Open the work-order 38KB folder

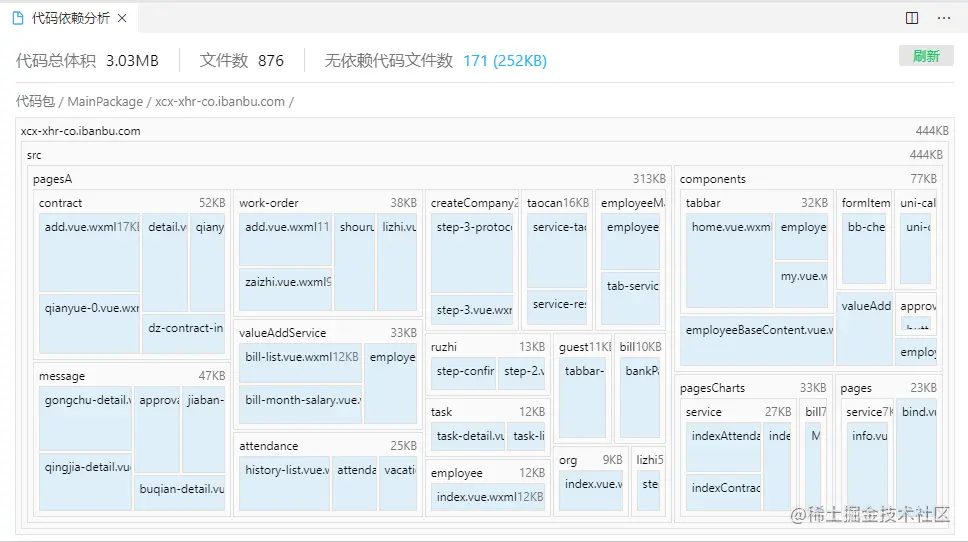coord(328,202)
